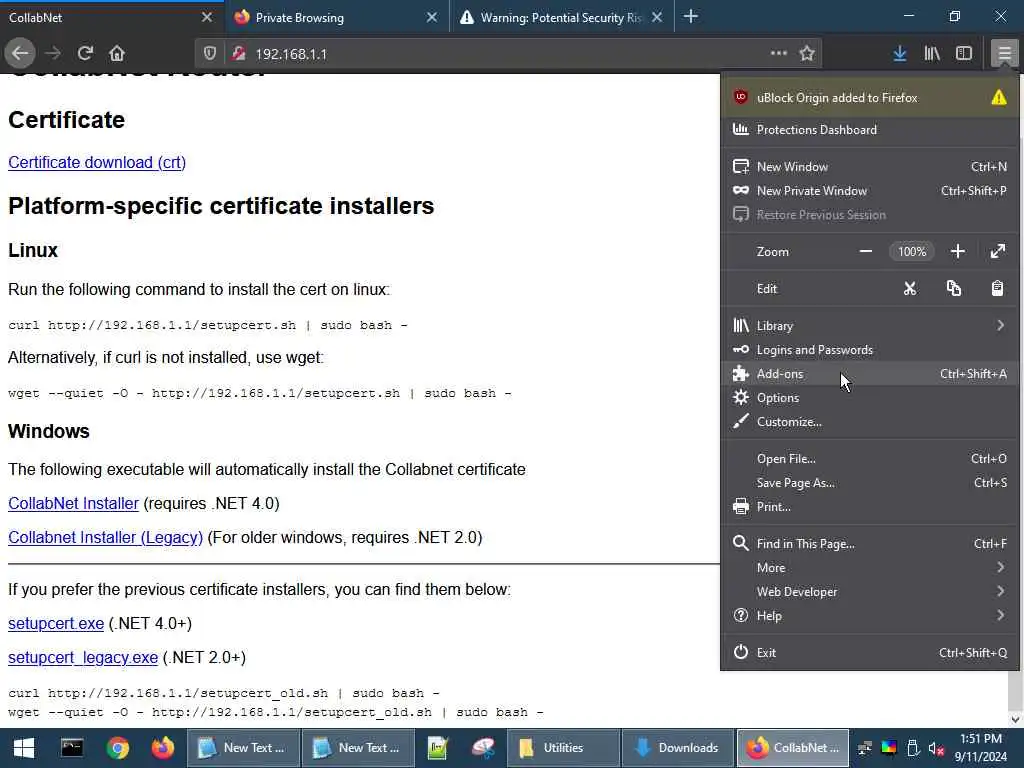The width and height of the screenshot is (1024, 768).
Task: Cut selection using scissors icon
Action: 910,289
